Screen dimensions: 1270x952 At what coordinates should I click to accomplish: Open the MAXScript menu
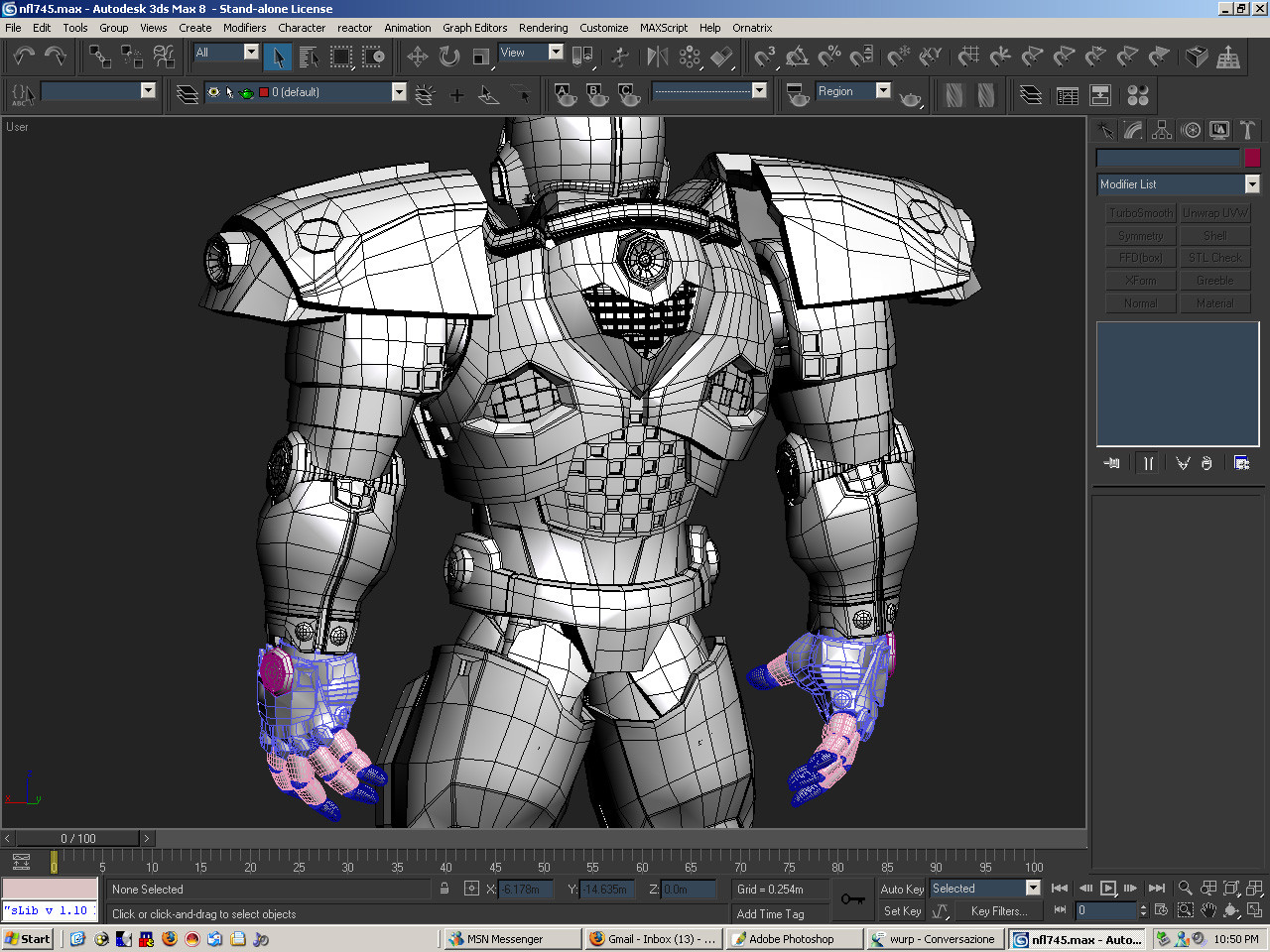(x=663, y=28)
